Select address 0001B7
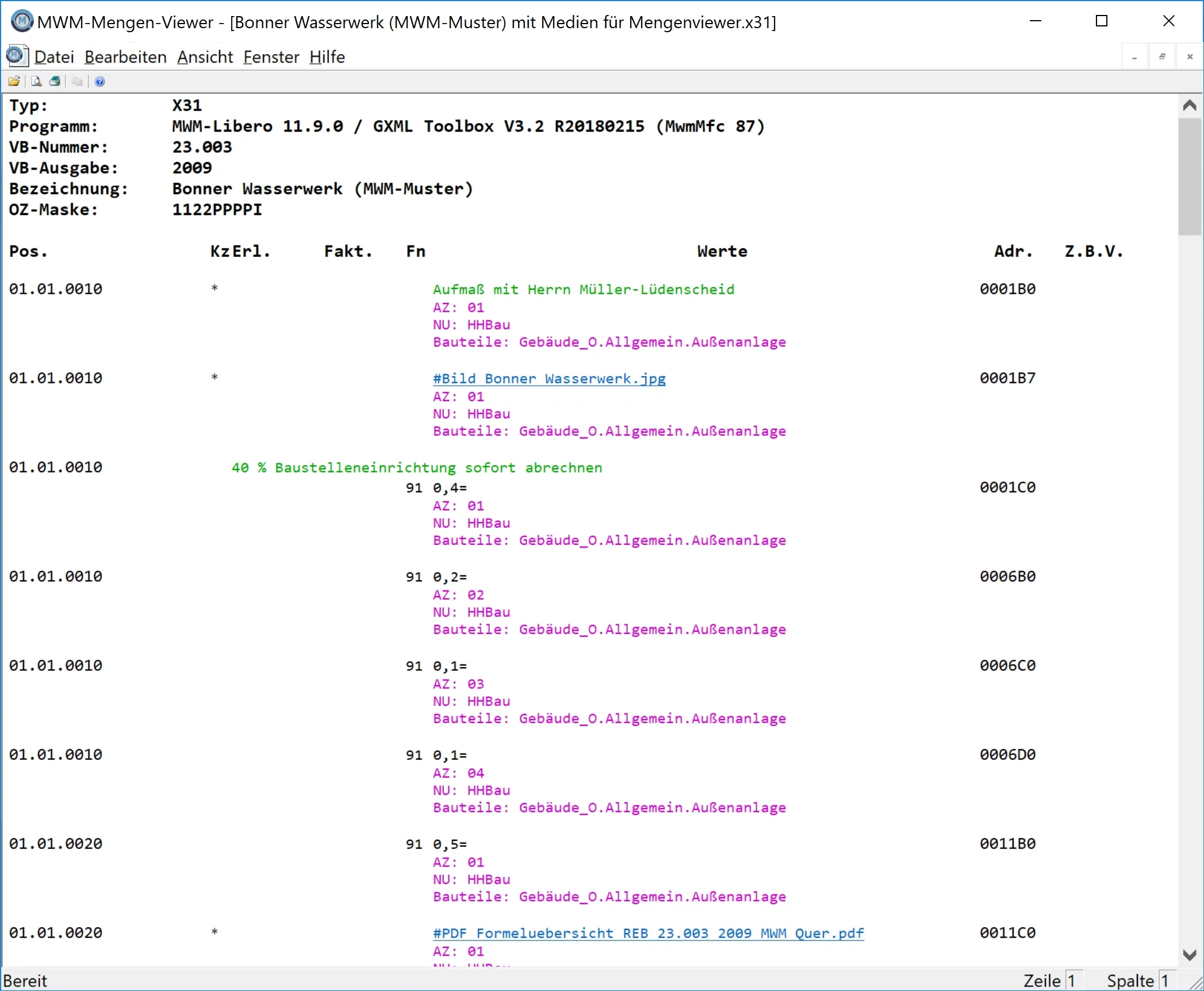This screenshot has height=991, width=1204. 1007,378
